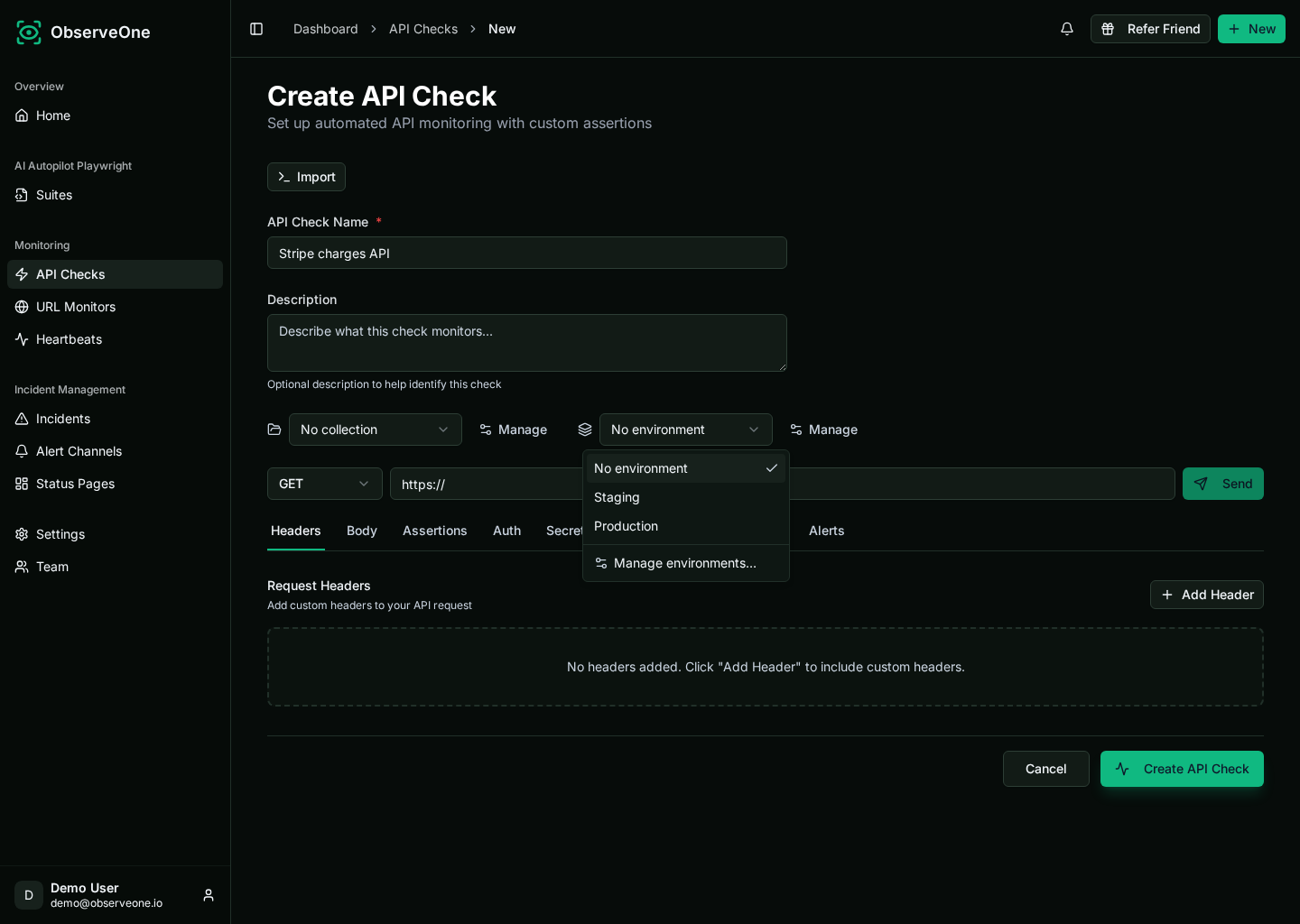
Task: Open Manage environments... menu entry
Action: click(x=686, y=563)
